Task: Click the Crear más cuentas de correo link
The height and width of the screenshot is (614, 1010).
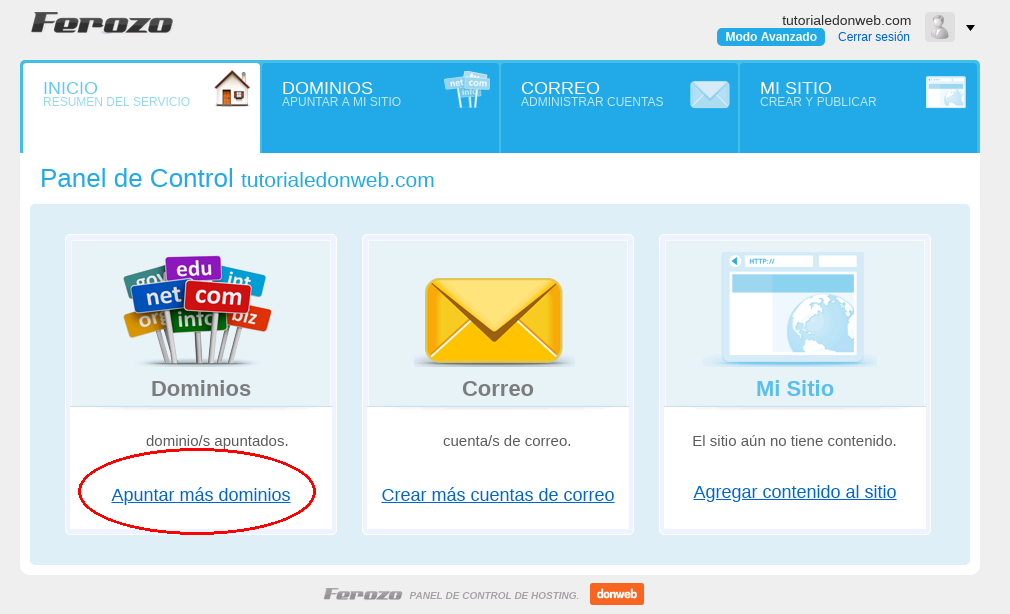Action: [498, 495]
